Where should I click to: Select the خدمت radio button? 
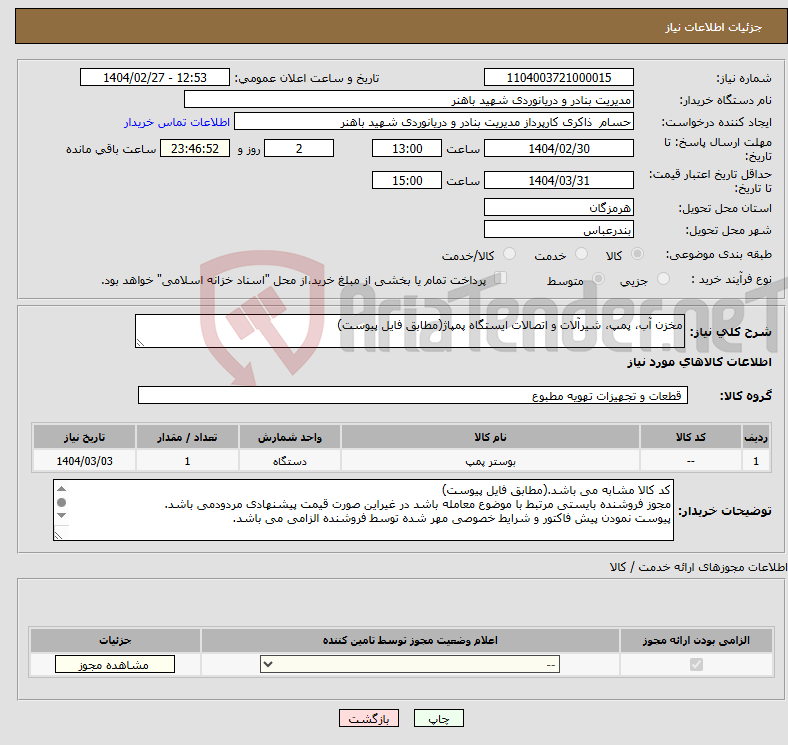pyautogui.click(x=581, y=254)
